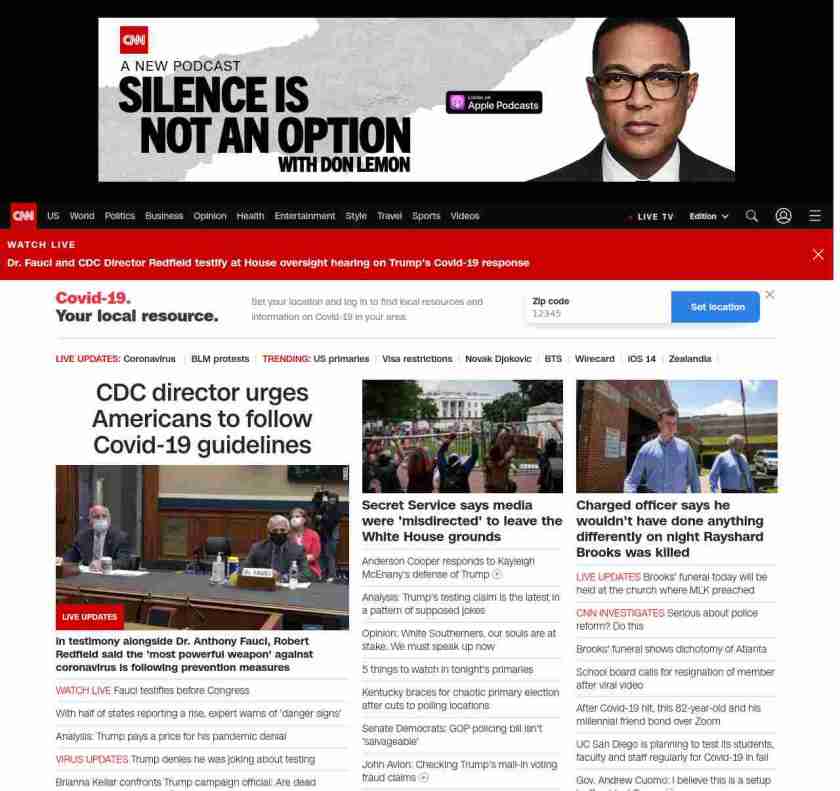Image resolution: width=840 pixels, height=791 pixels.
Task: Open the user account profile icon
Action: tap(783, 216)
